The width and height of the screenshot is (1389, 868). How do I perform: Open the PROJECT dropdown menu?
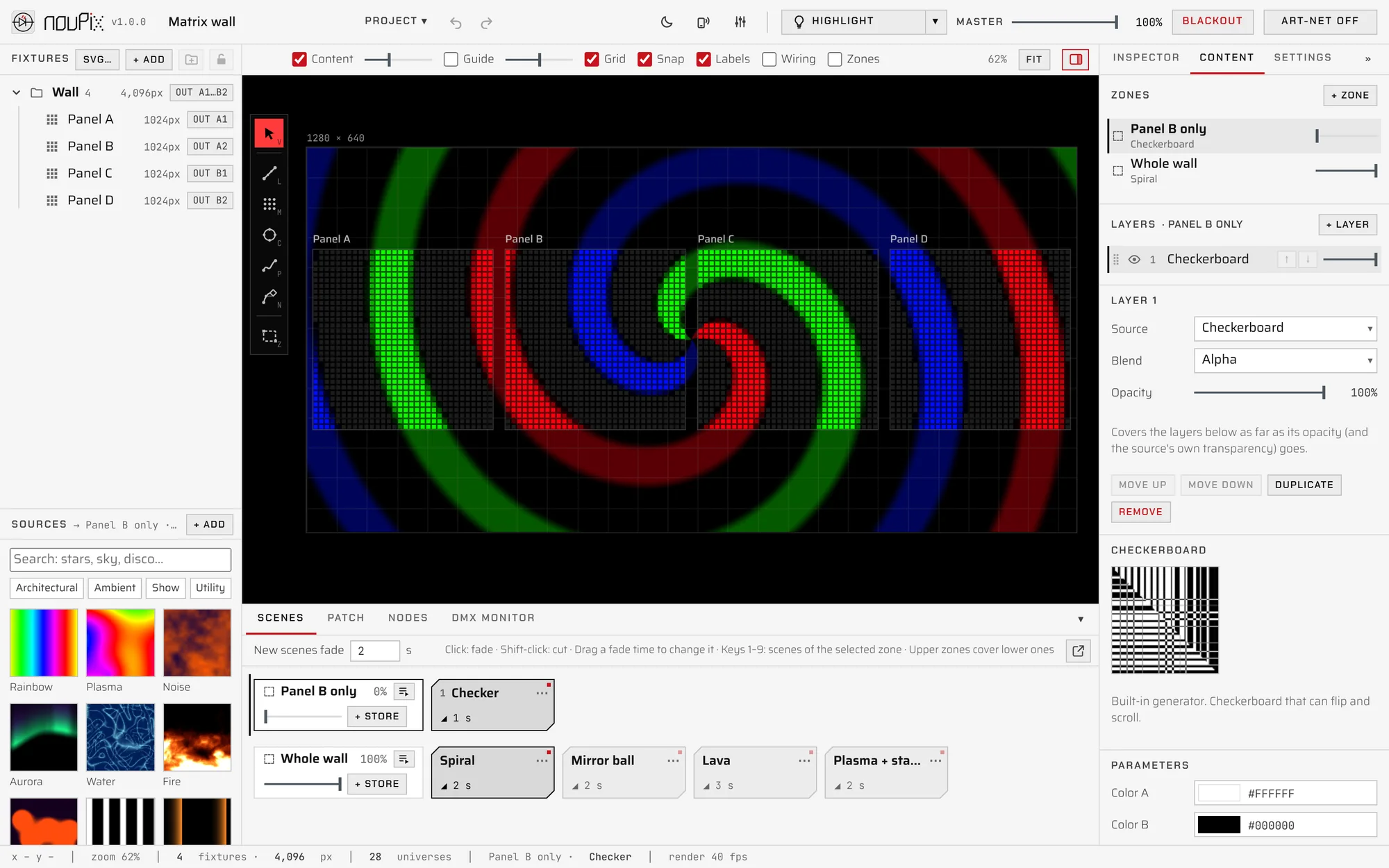[396, 21]
